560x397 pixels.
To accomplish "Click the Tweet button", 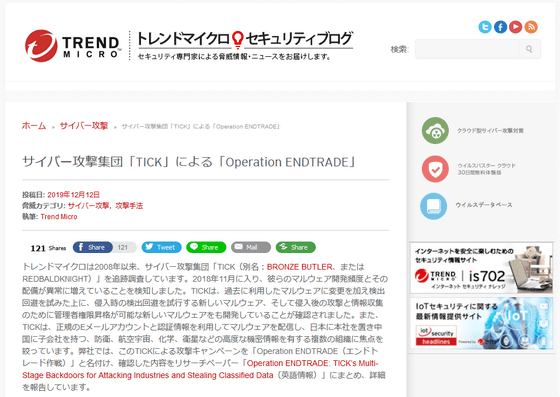I will click(x=161, y=247).
